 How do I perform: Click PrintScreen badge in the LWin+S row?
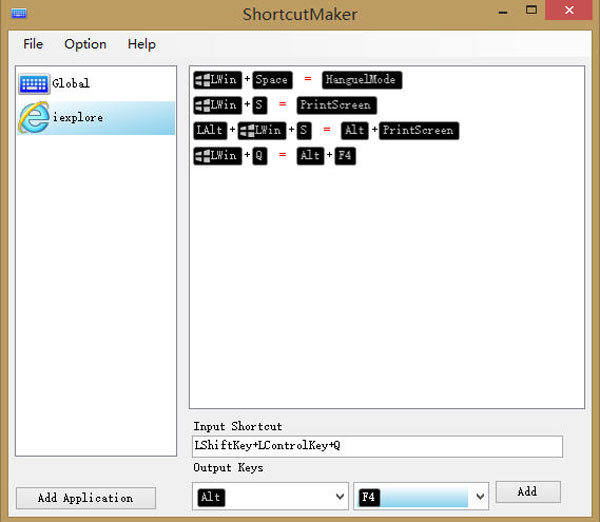coord(336,105)
